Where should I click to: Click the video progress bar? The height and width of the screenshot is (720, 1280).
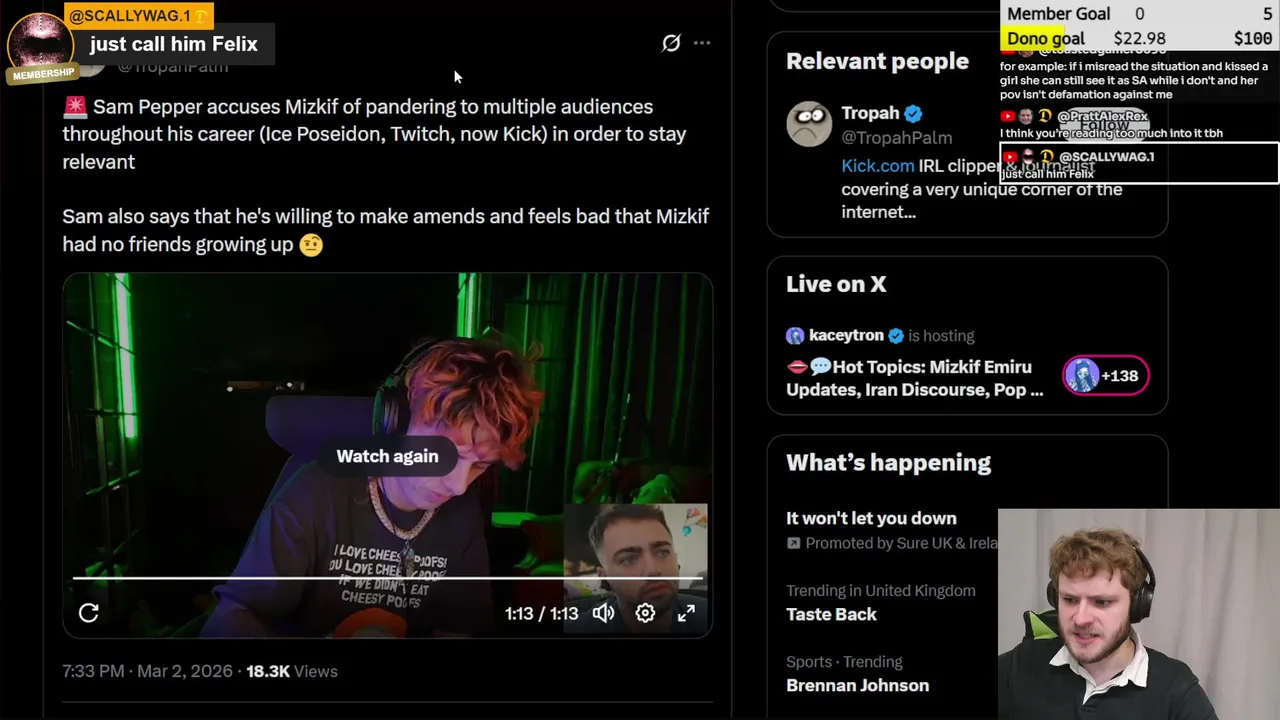click(x=387, y=578)
